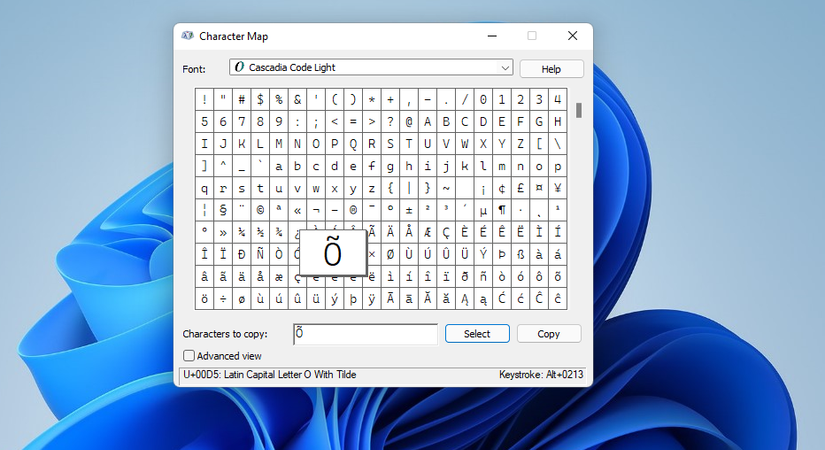This screenshot has width=825, height=450.
Task: Choose the lowercase ÿ character cell
Action: (x=371, y=298)
